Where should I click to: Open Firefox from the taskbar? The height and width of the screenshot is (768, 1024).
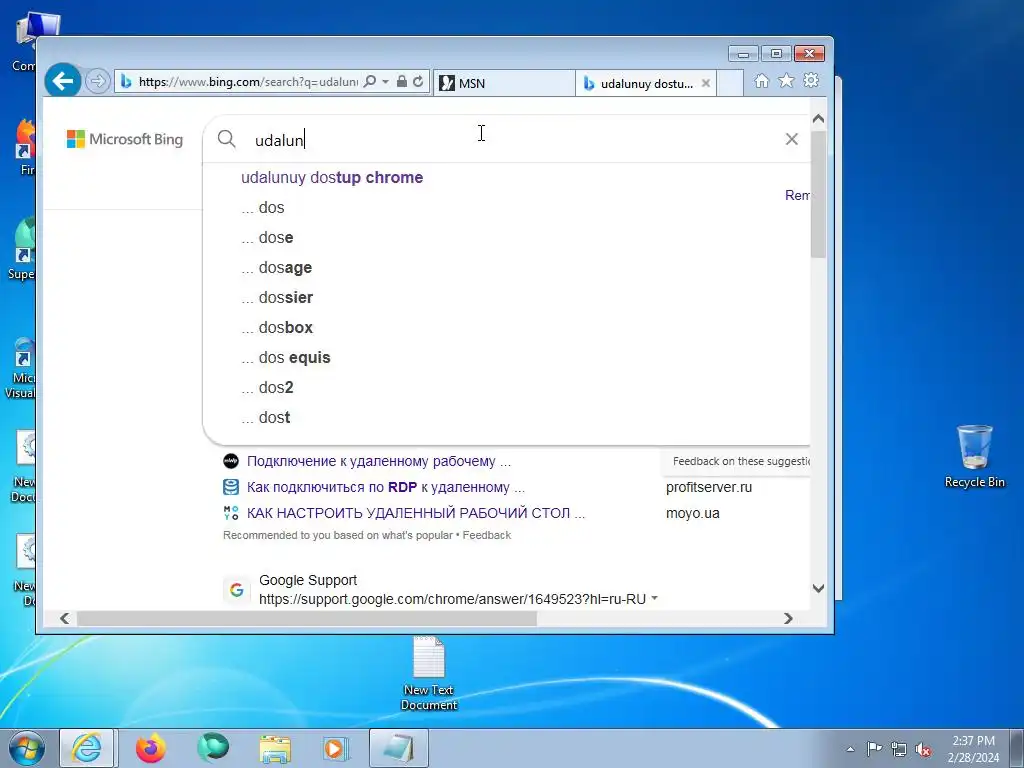point(150,748)
